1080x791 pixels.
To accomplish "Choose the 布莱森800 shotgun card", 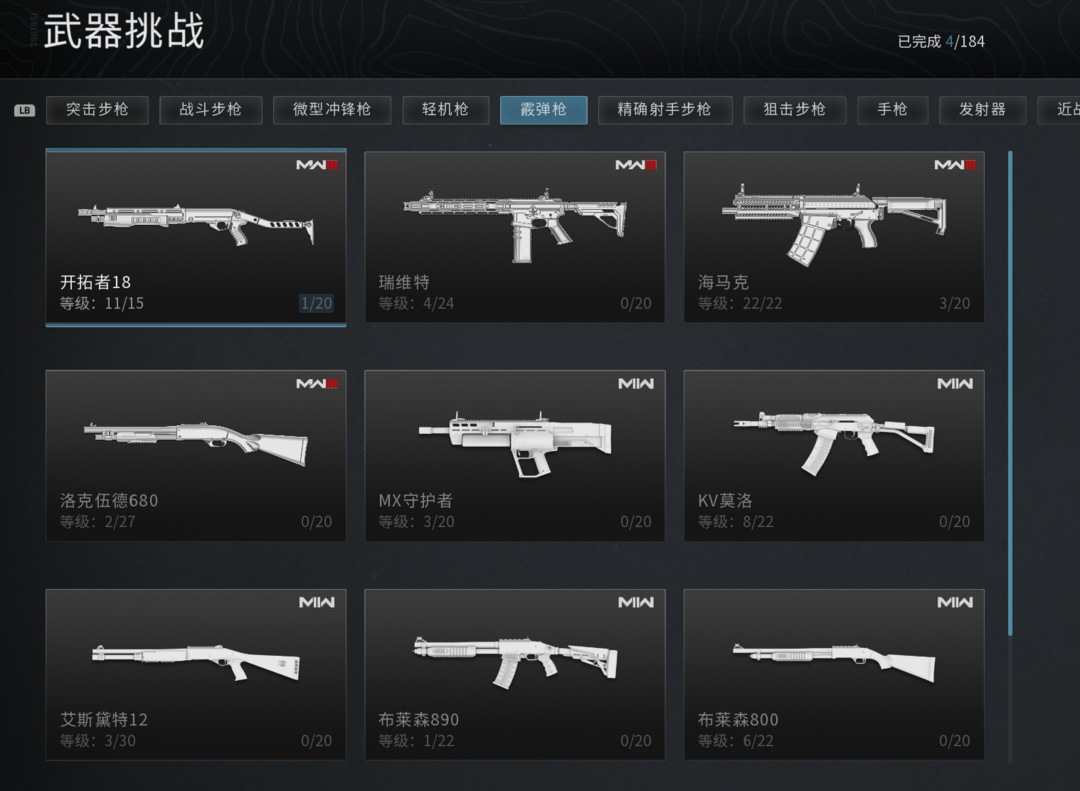I will (833, 675).
